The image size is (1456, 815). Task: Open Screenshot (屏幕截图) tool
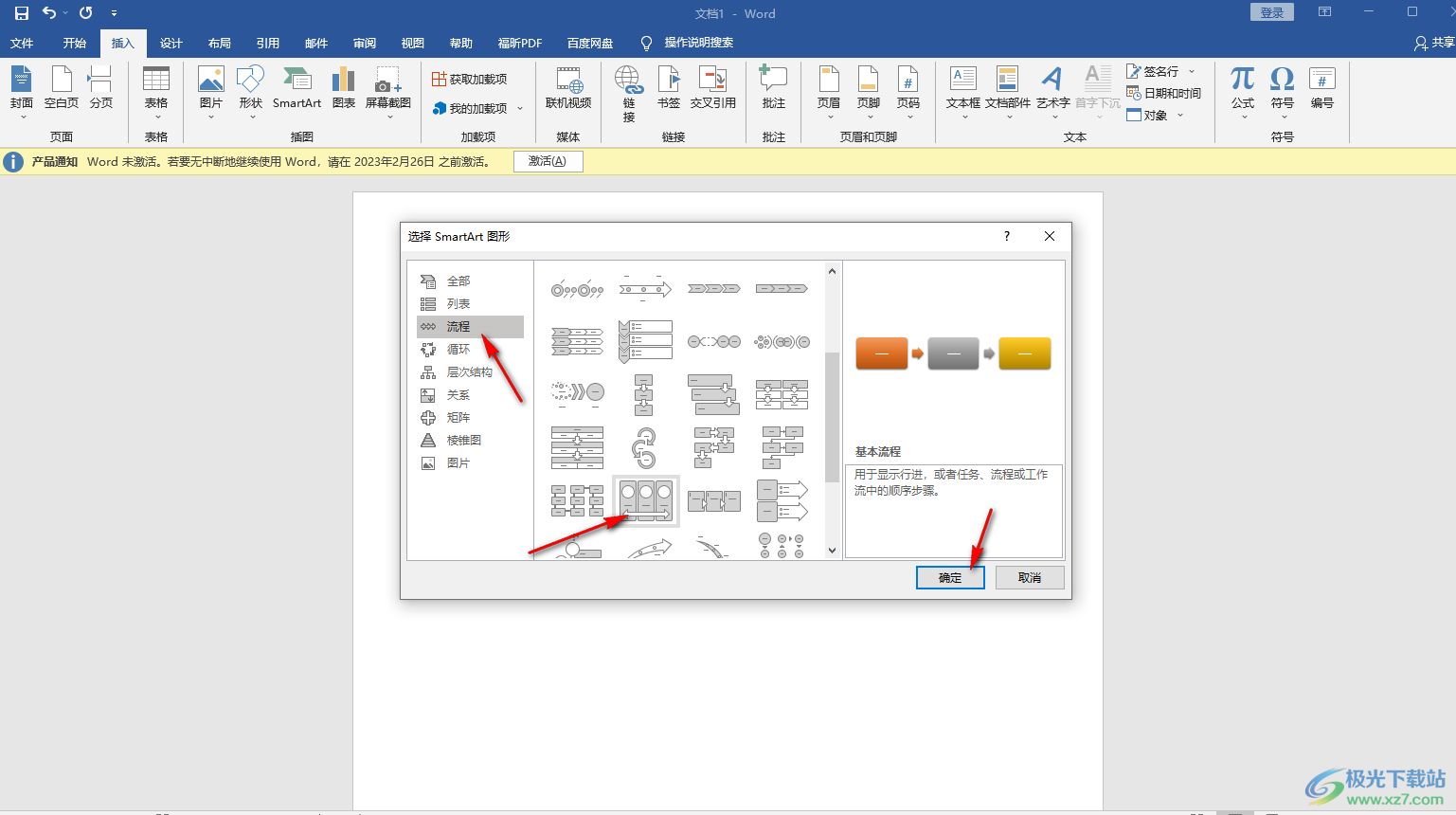click(x=388, y=92)
